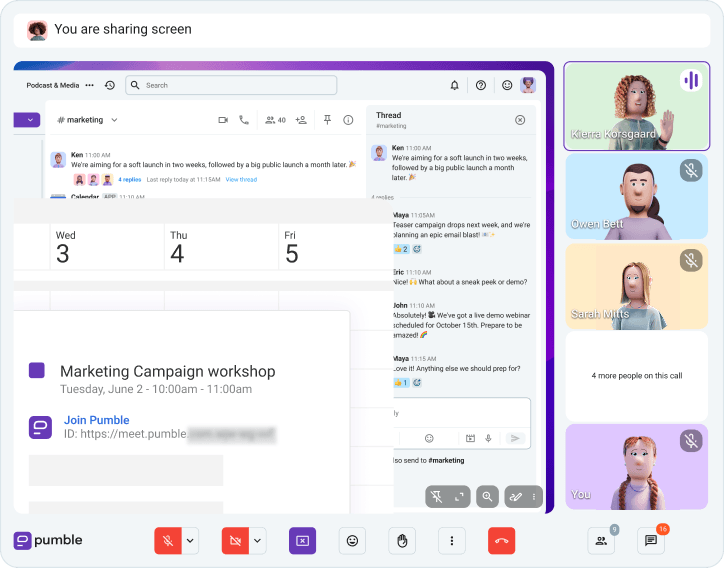Open history clock icon

(110, 85)
